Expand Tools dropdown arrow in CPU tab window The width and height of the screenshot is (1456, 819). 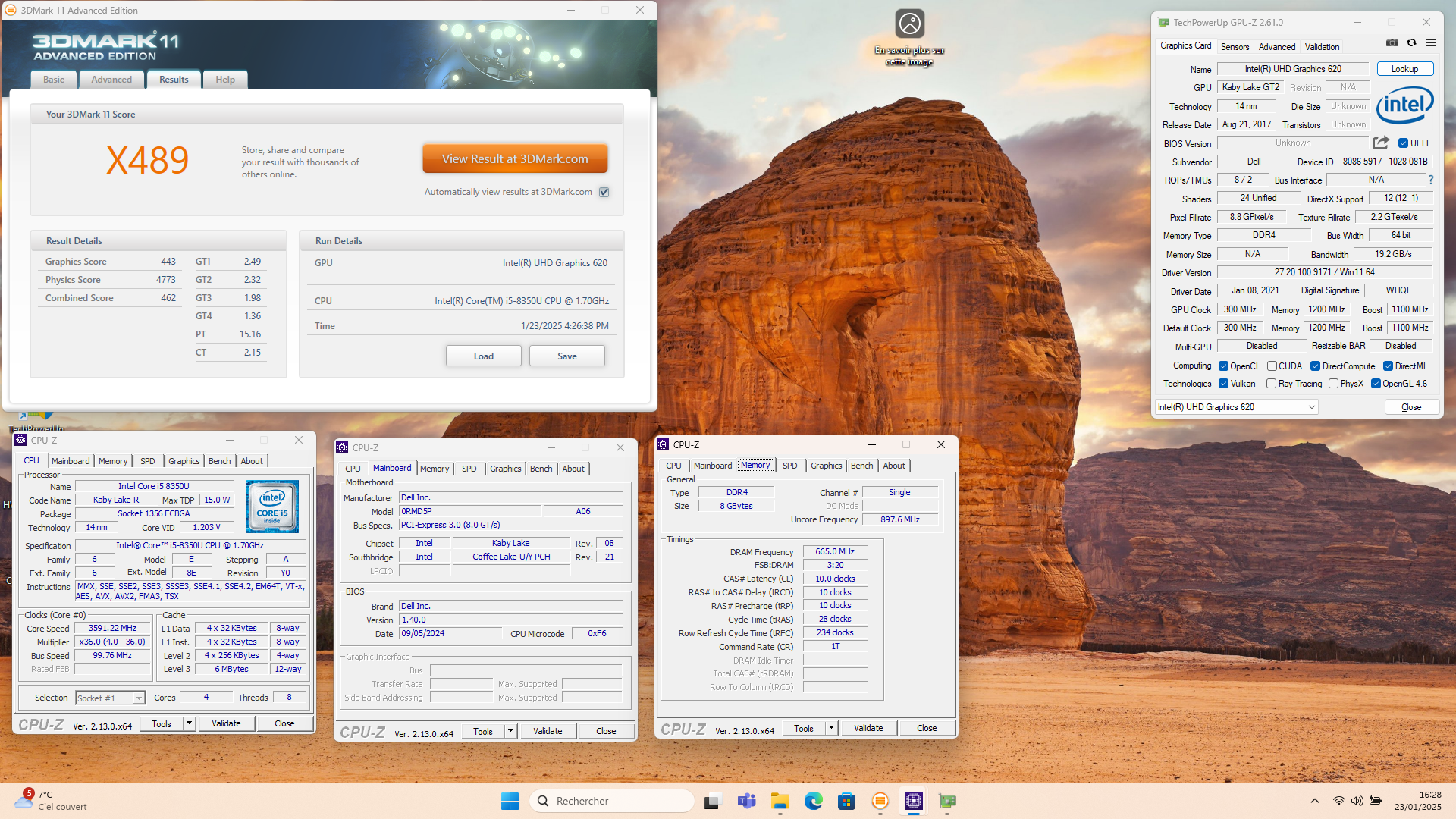[x=189, y=723]
